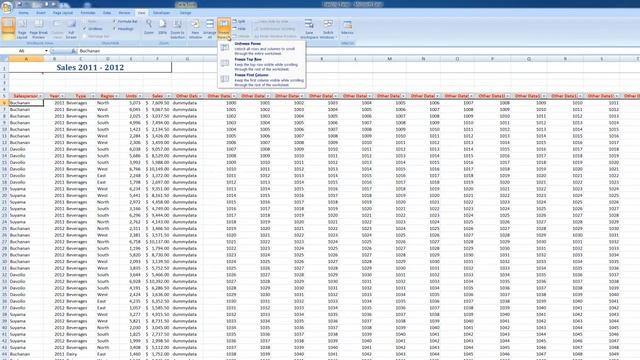Screen dimensions: 640x360
Task: Open the Macros menu
Action: coord(347,29)
